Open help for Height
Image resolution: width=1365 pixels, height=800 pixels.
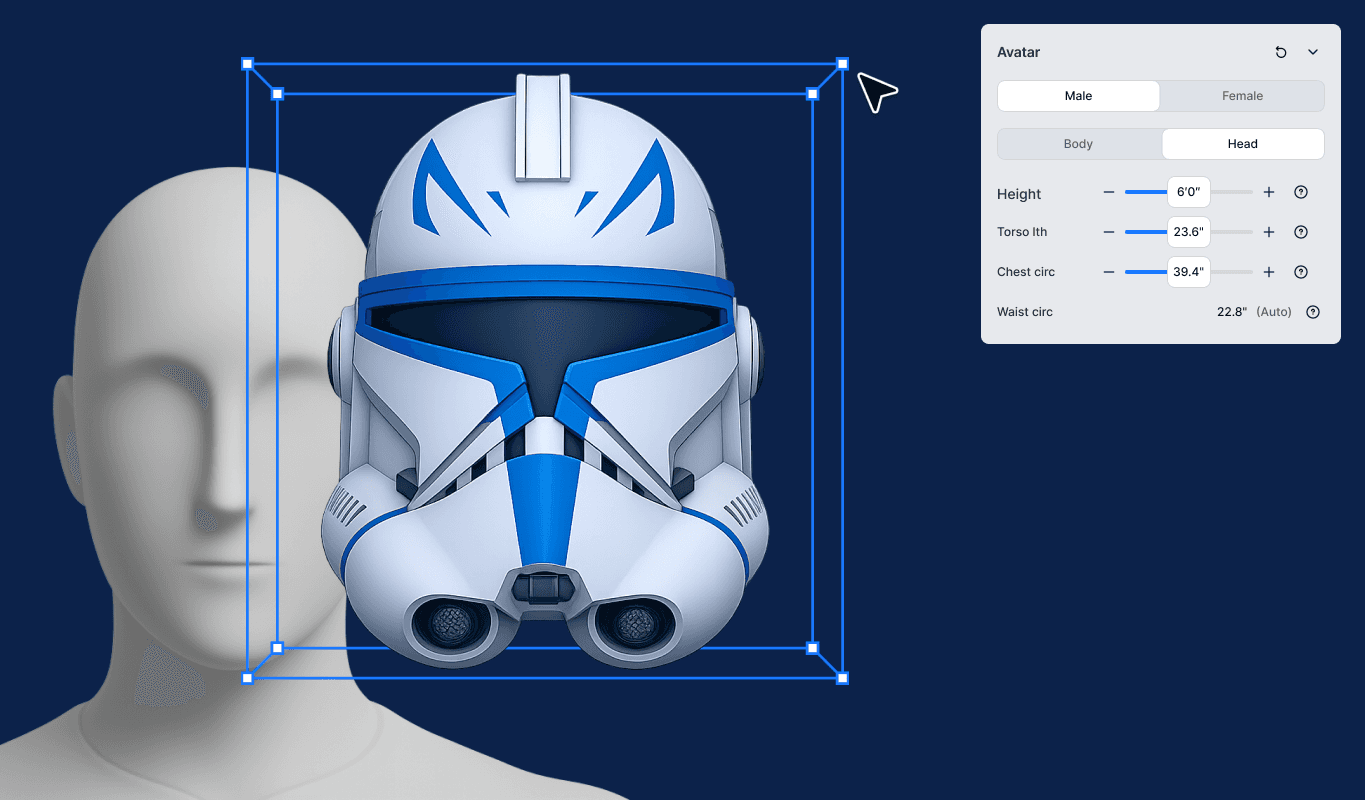point(1301,192)
